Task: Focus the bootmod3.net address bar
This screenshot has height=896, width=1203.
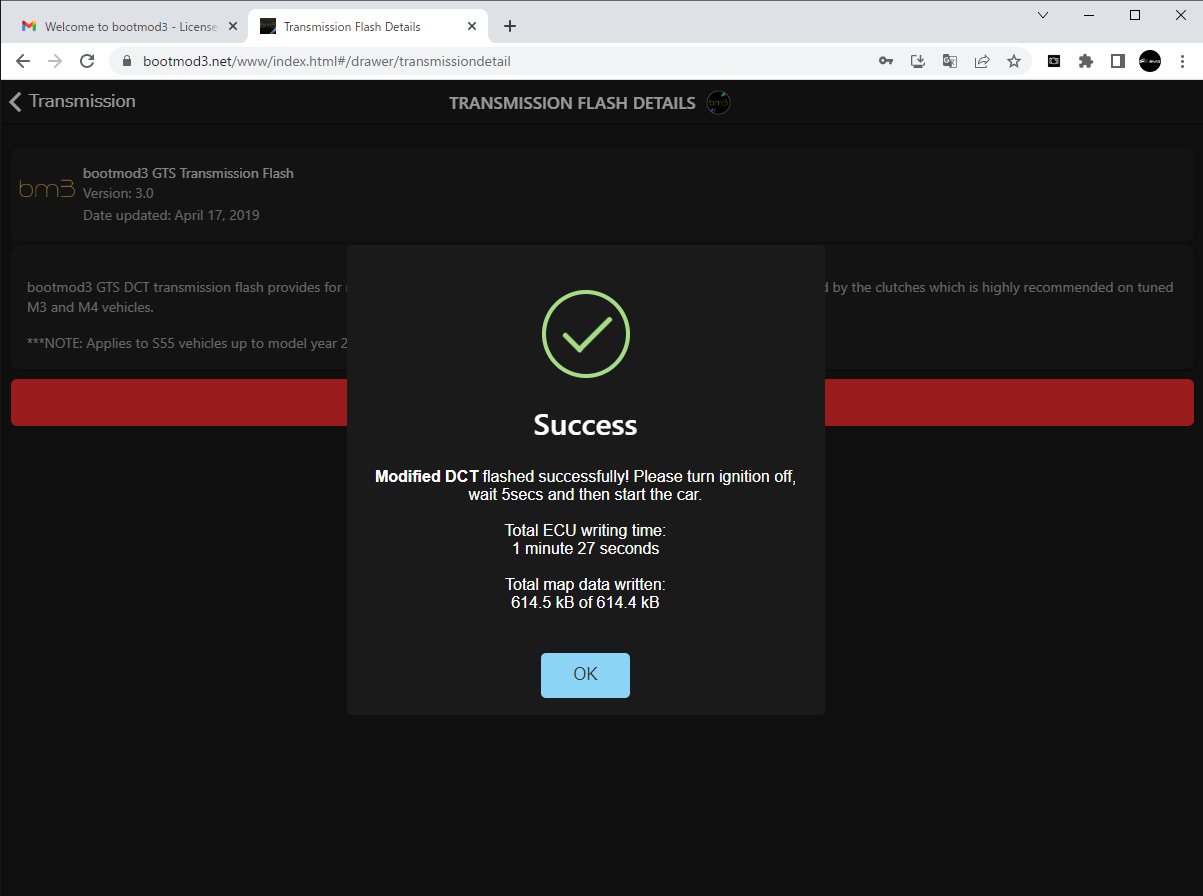Action: pos(500,61)
